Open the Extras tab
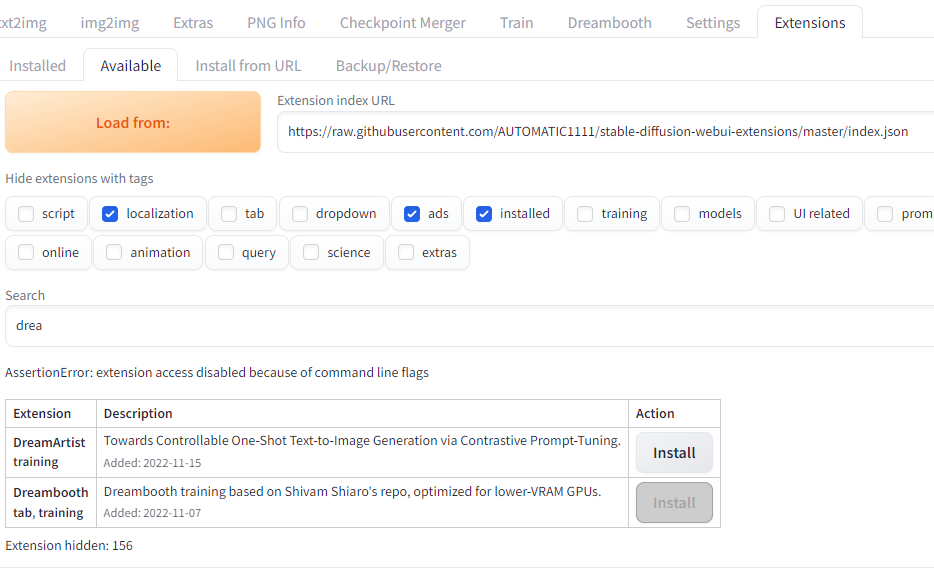Image resolution: width=934 pixels, height=571 pixels. (193, 23)
